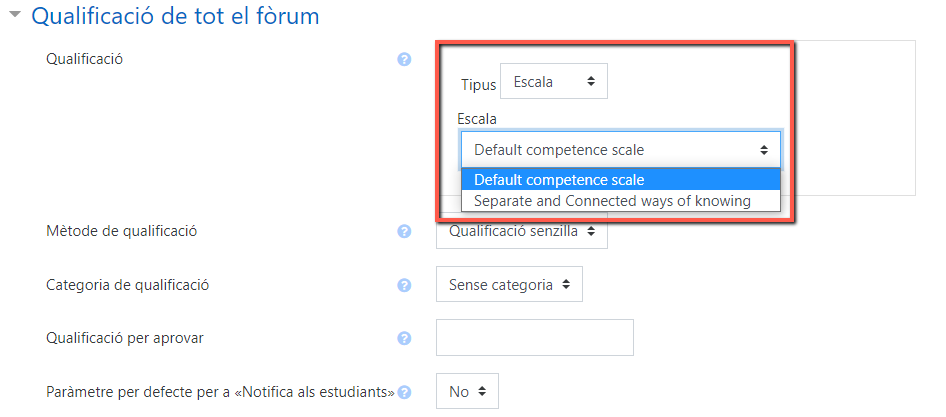Image resolution: width=946 pixels, height=417 pixels.
Task: Click the 'Escala' label above scale list
Action: (x=477, y=119)
